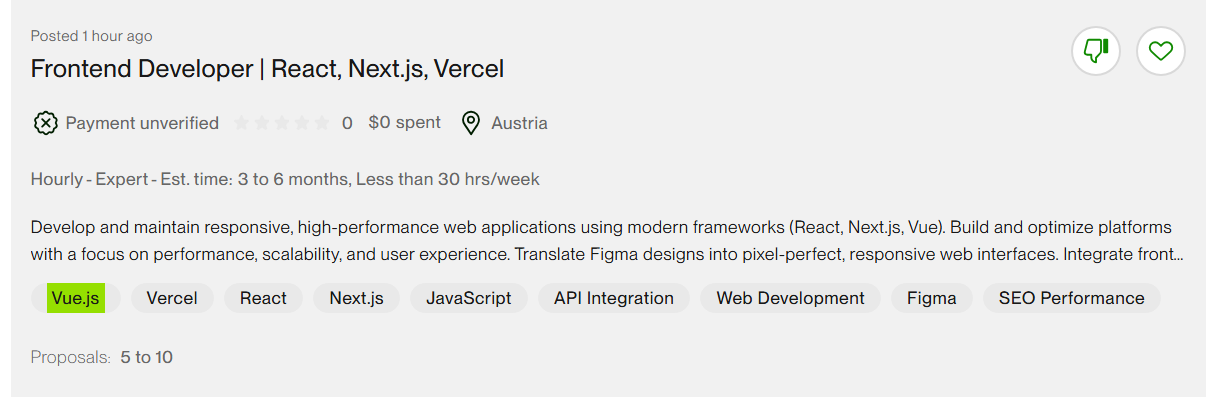Click the Next.js skill tag

[x=356, y=298]
